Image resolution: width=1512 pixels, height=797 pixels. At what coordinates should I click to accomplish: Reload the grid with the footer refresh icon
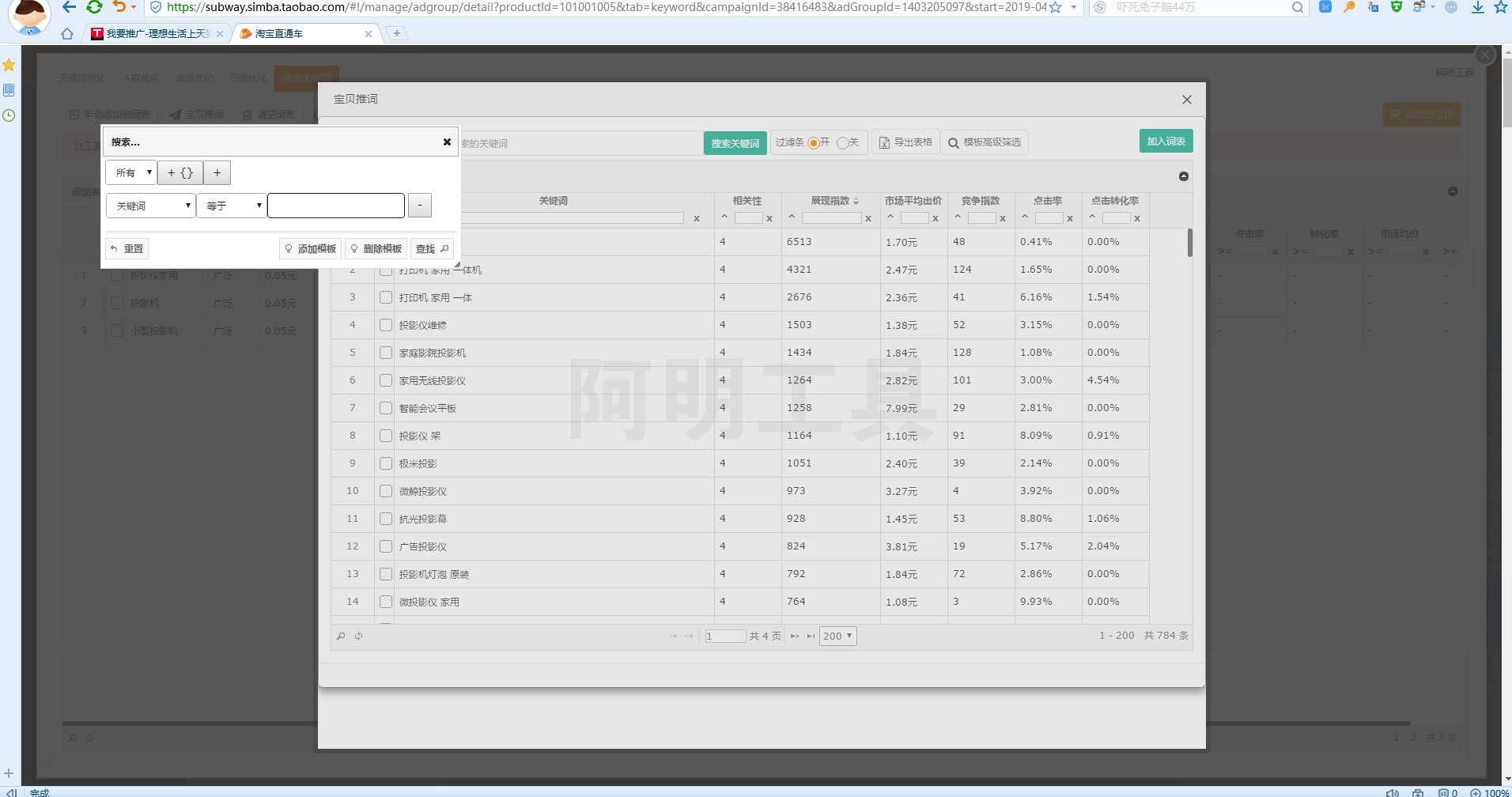[359, 636]
